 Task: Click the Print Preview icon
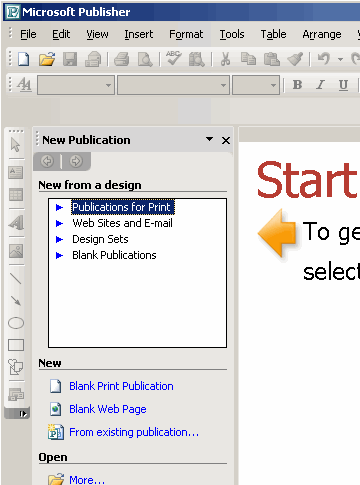(x=145, y=59)
